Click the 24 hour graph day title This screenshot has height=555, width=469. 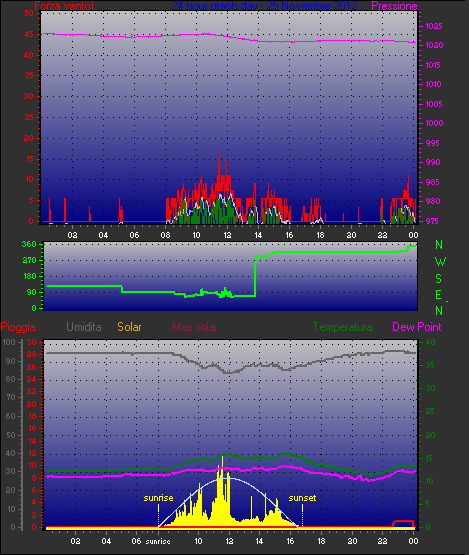coord(264,6)
